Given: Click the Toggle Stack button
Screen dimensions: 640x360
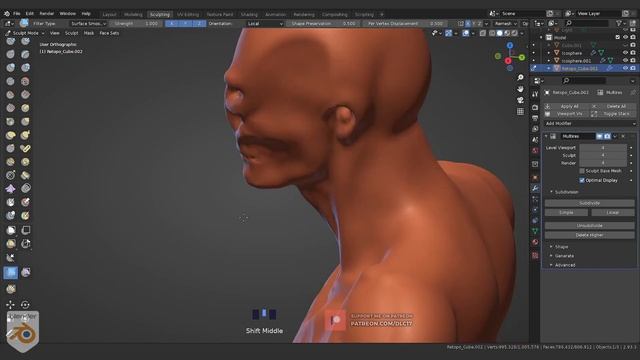Looking at the screenshot, I should (612, 114).
